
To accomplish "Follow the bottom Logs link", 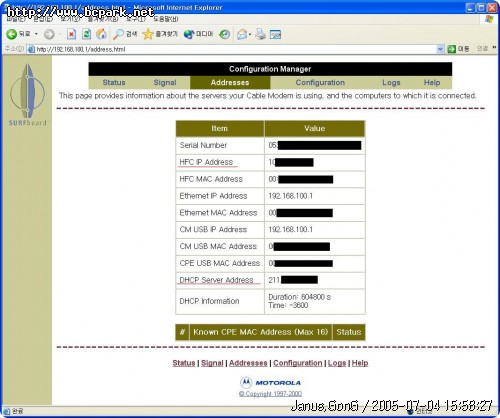I will click(x=337, y=363).
